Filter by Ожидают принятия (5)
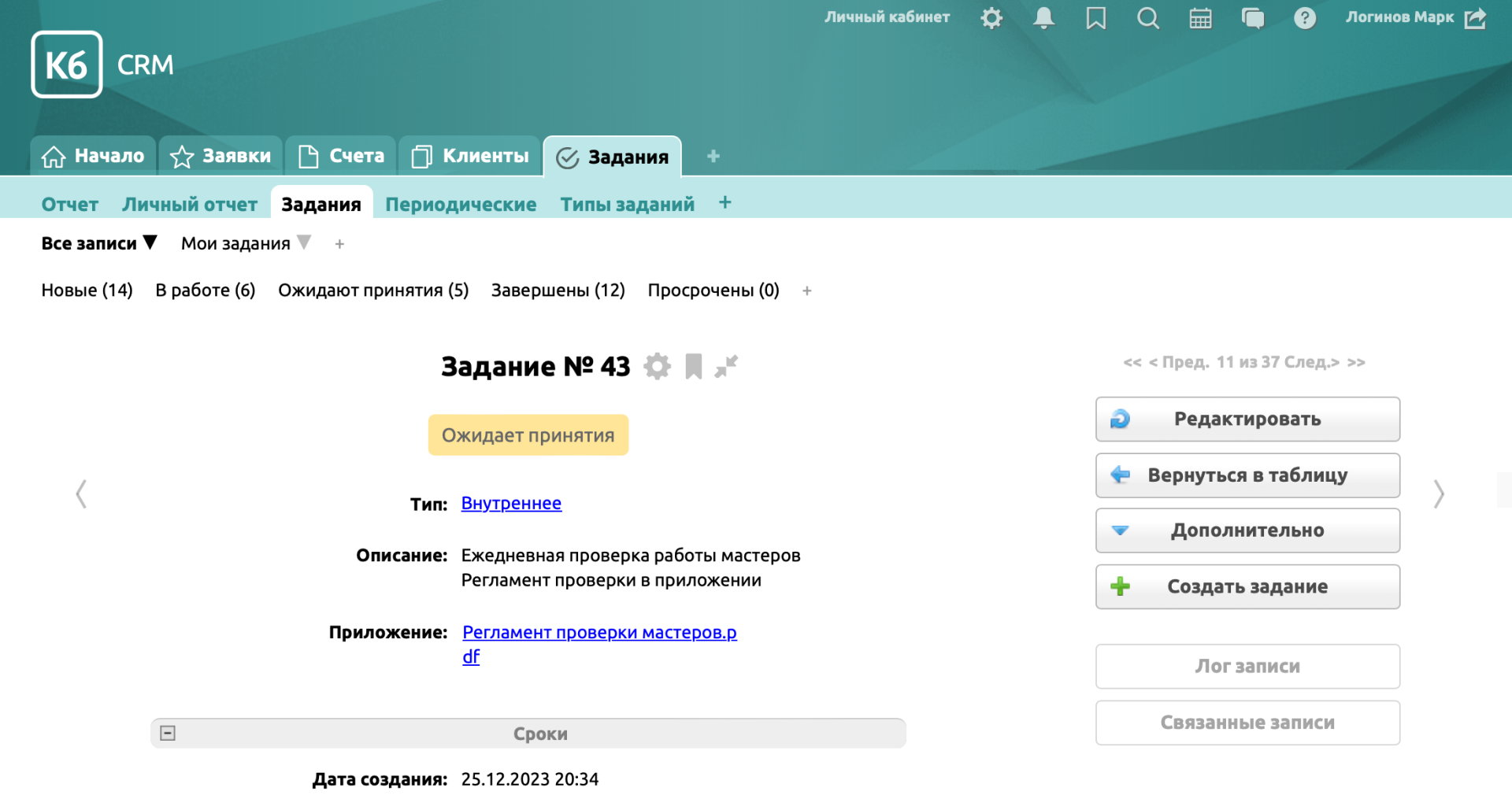 point(372,290)
